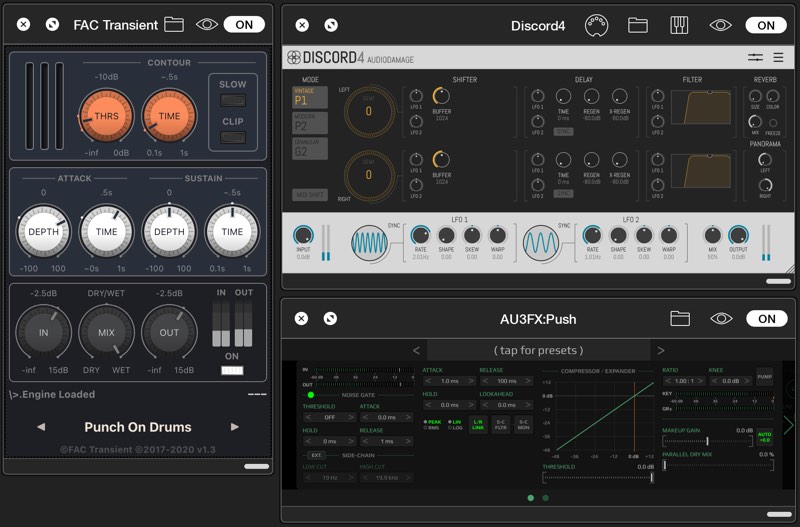Image resolution: width=800 pixels, height=527 pixels.
Task: Toggle the noise gate green indicator
Action: 311,395
